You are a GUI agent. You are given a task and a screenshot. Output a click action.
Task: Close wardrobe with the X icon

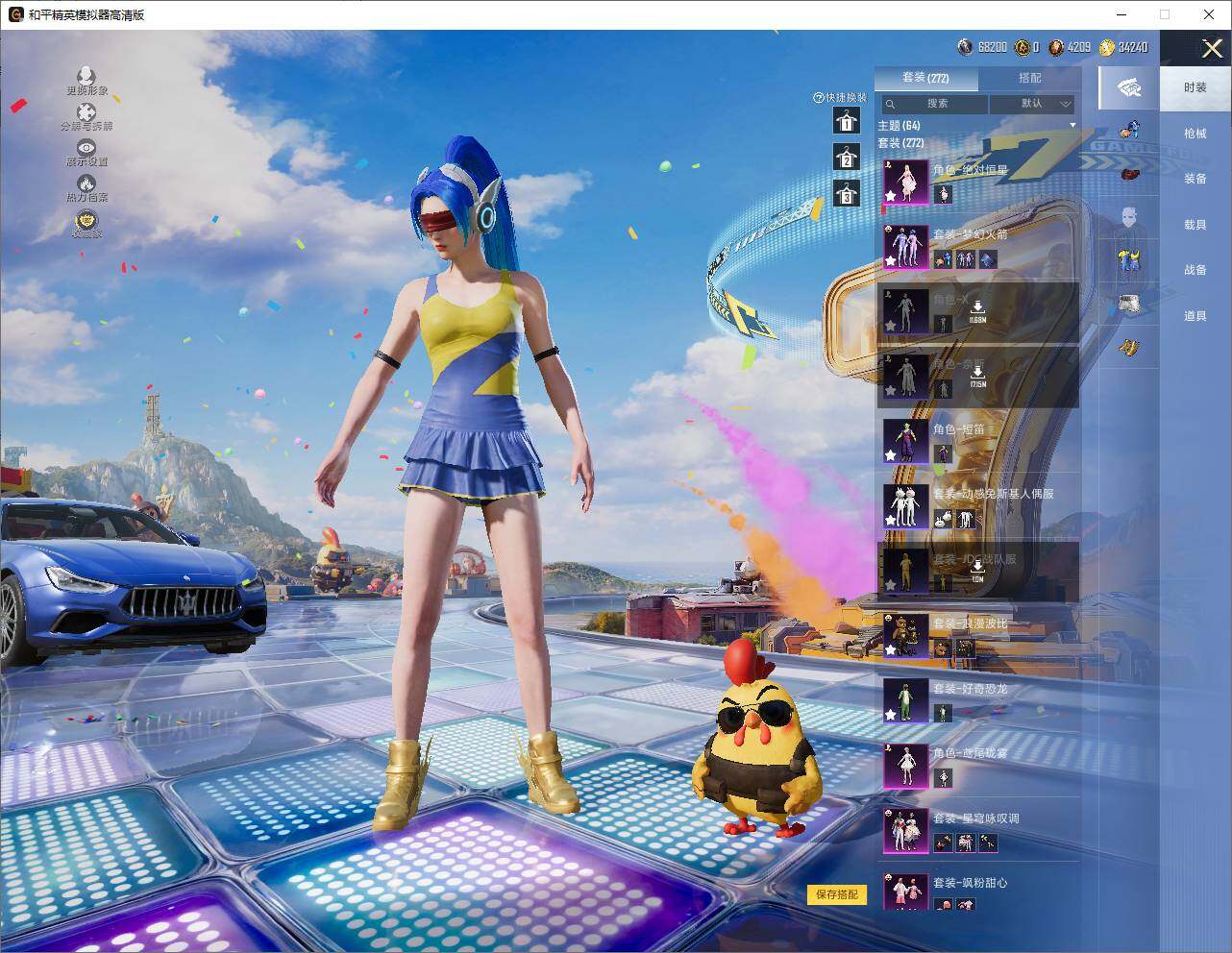pos(1212,48)
